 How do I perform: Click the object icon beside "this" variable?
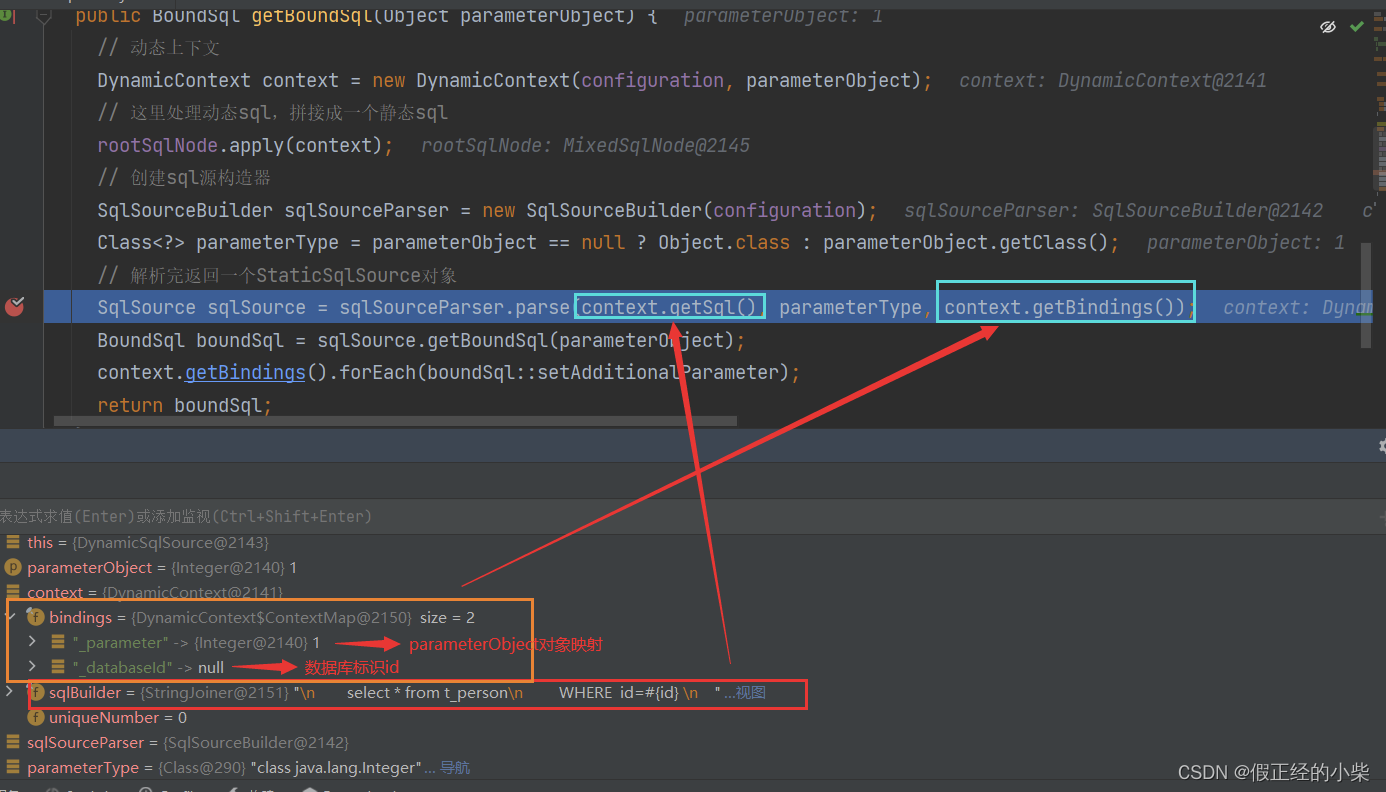click(13, 542)
